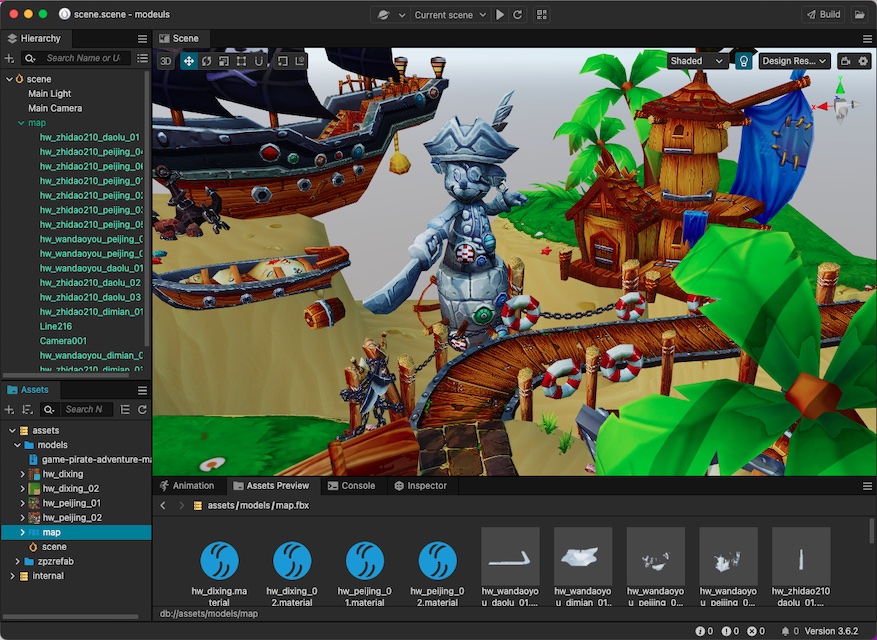Play the current scene preview
This screenshot has height=640, width=877.
coord(500,15)
